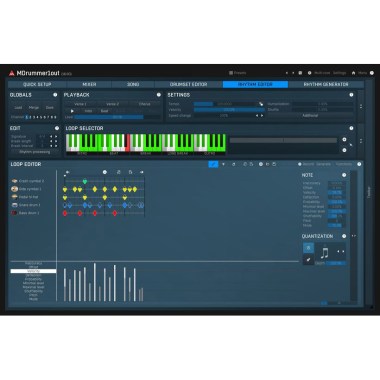Image resolution: width=380 pixels, height=380 pixels.
Task: Collapse the Settings panel using side arrows
Action: pos(361,106)
